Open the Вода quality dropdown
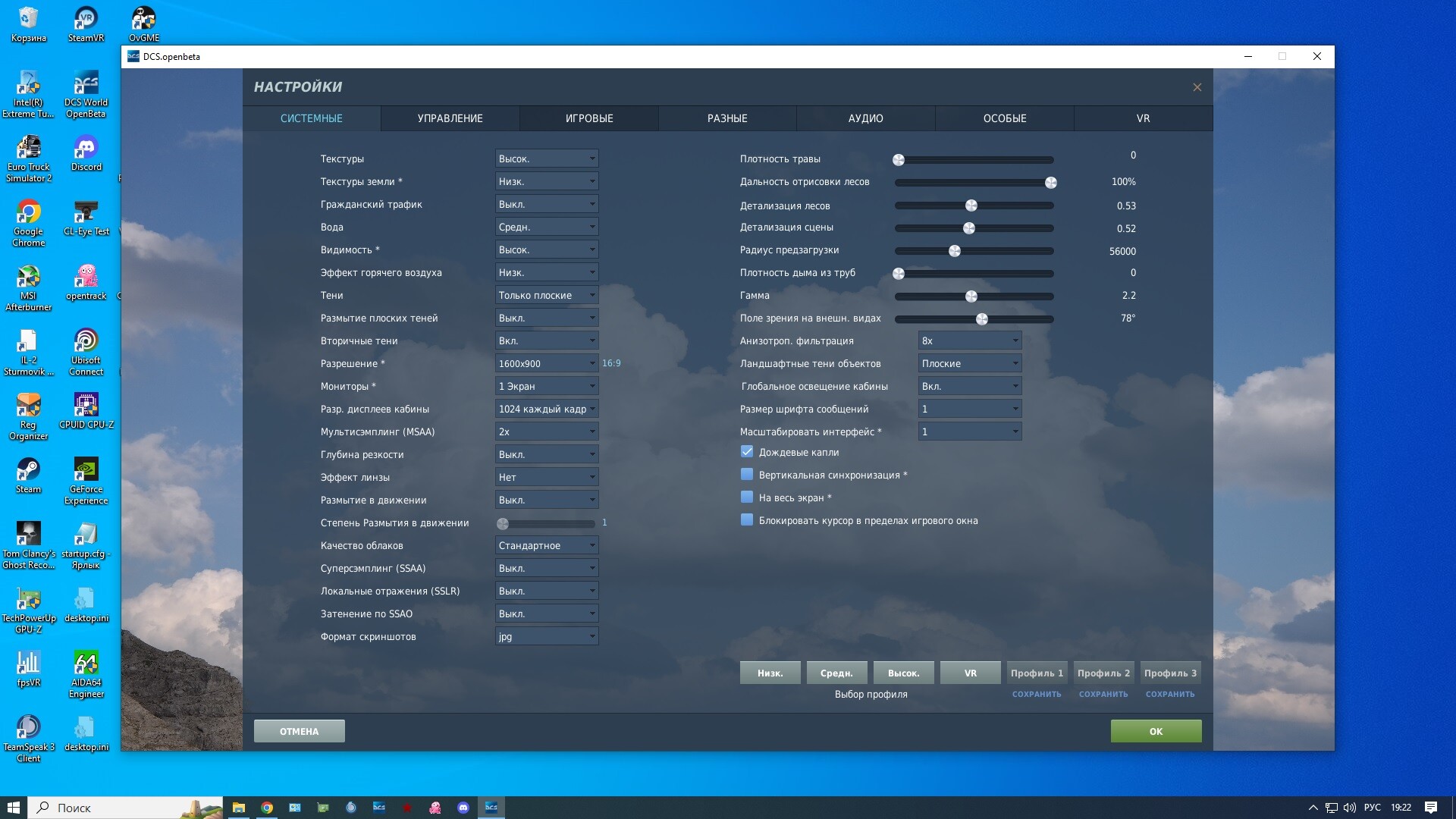 [x=547, y=227]
